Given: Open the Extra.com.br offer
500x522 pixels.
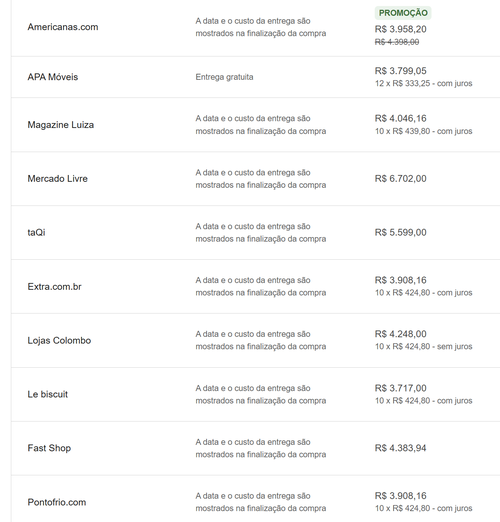Looking at the screenshot, I should coord(54,287).
